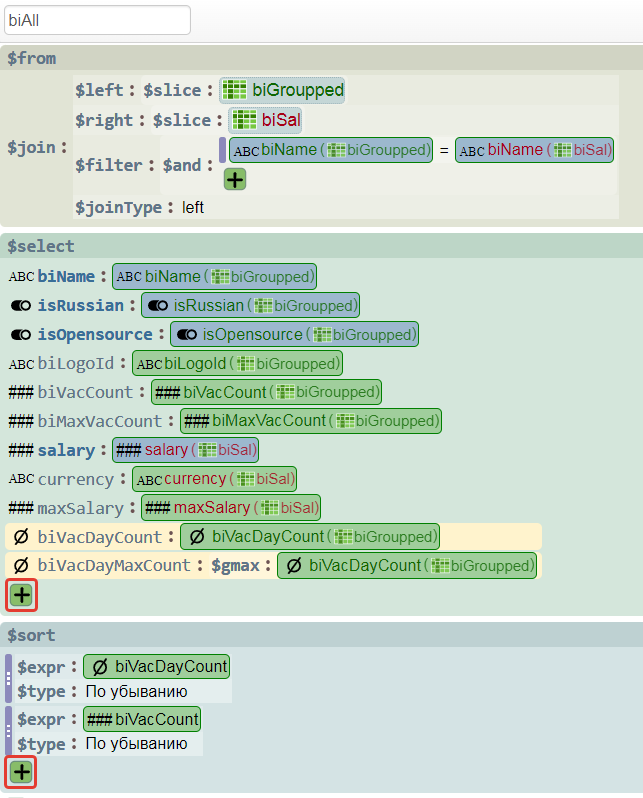Viewport: 643px width, 798px height.
Task: Open the $type dropdown for the biVacDayCount sort
Action: tap(135, 692)
